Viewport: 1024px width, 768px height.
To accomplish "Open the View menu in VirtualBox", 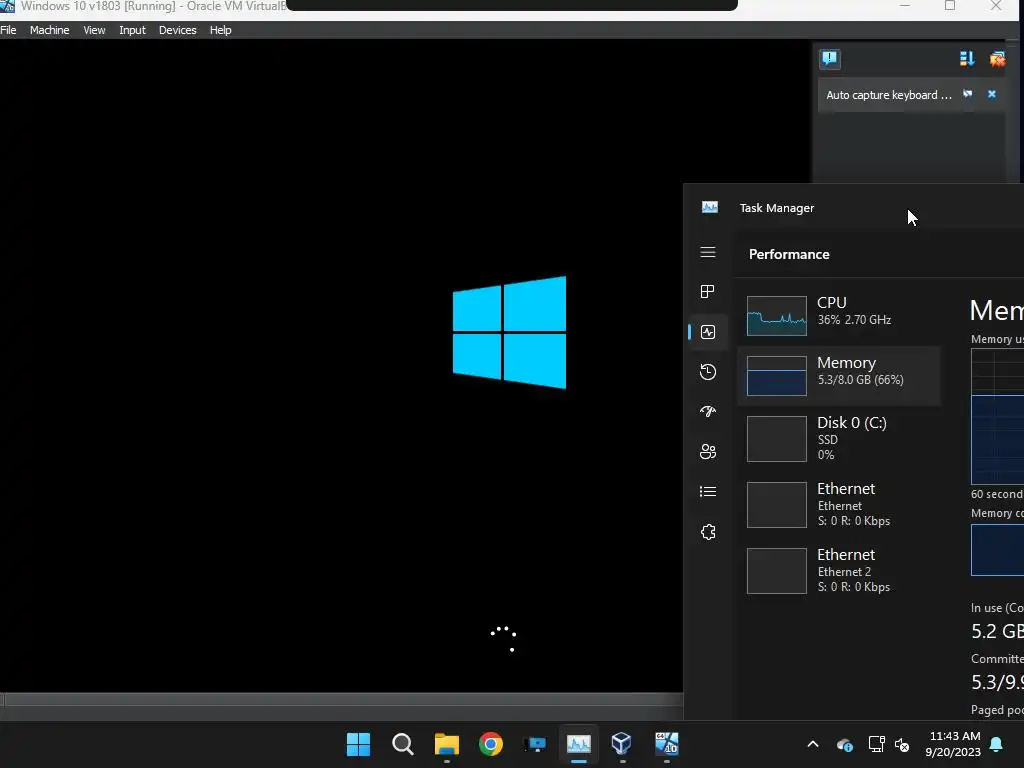I will click(94, 30).
